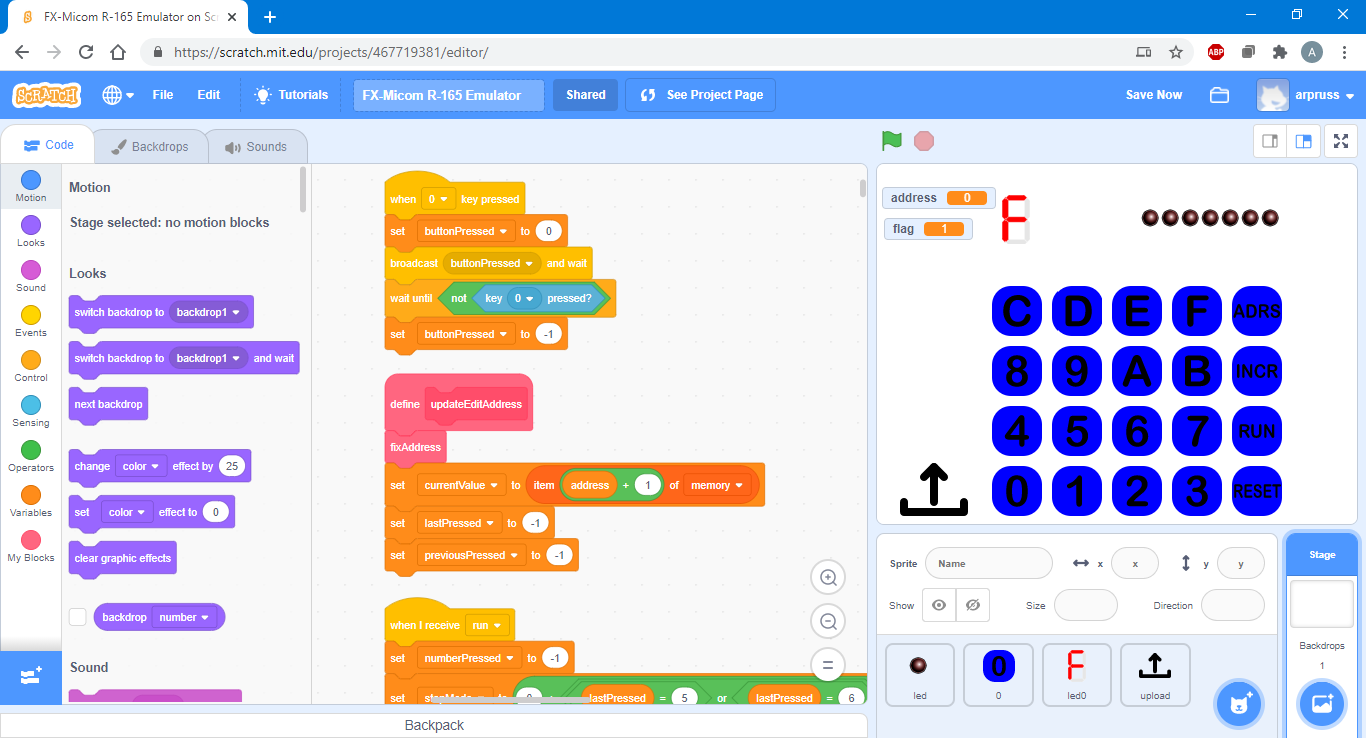Show the sprite using the eye button
Screen dimensions: 1366x738
click(938, 605)
